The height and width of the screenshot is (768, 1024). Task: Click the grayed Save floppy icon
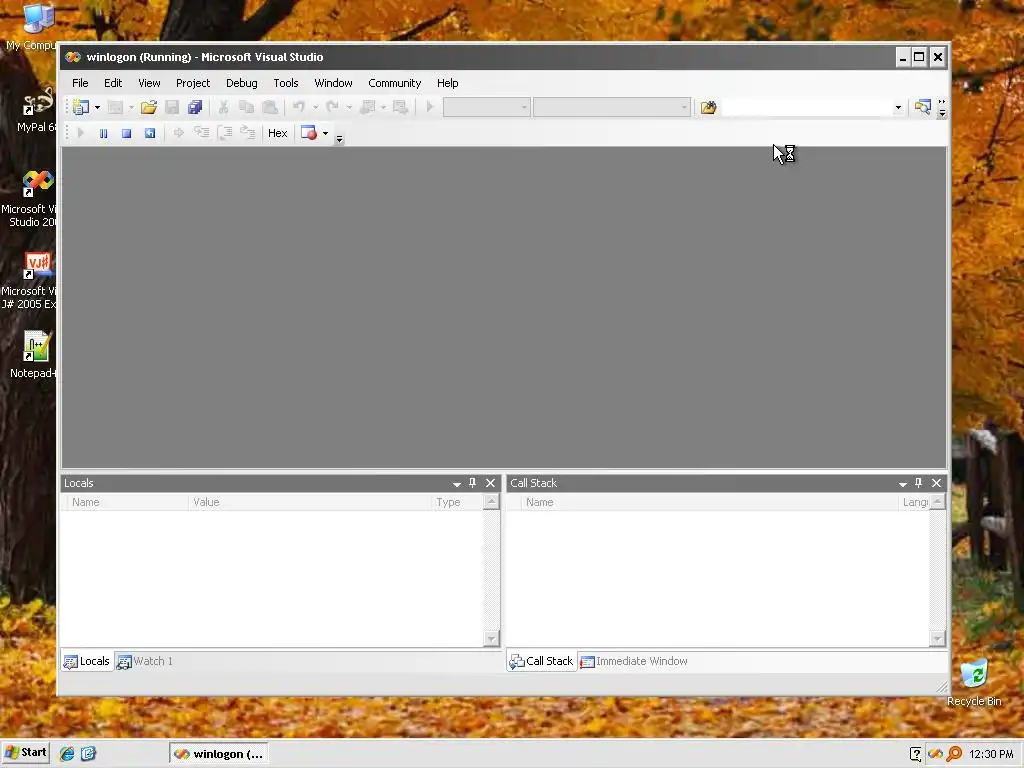pos(172,107)
